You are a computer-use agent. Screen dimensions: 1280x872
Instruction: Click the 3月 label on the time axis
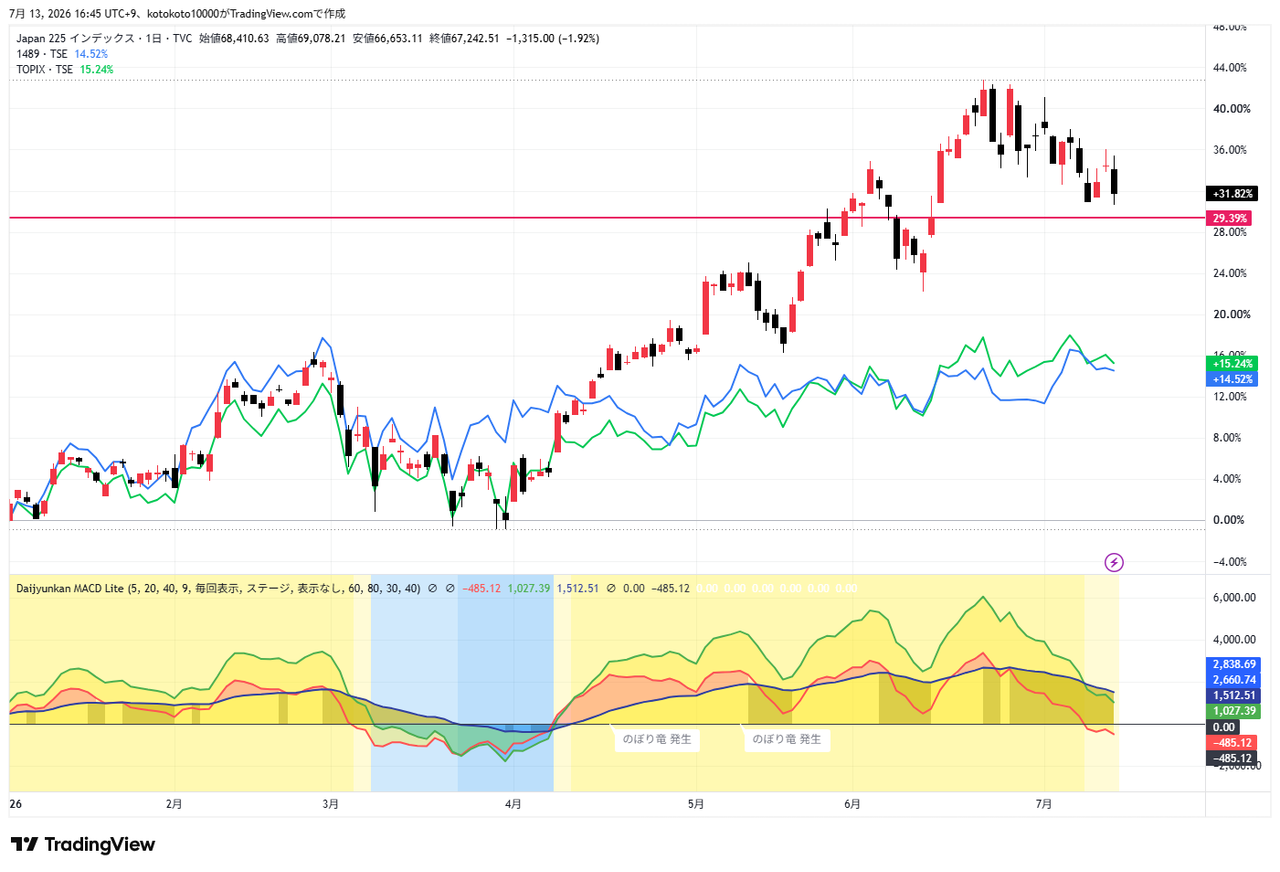(x=331, y=803)
